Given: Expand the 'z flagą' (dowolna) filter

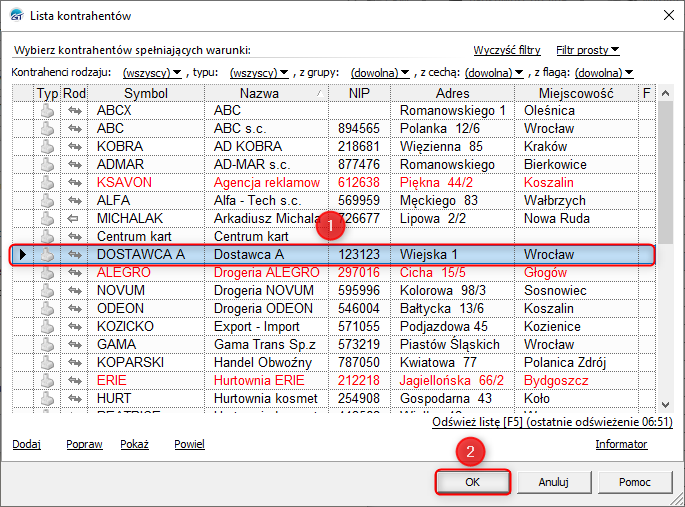Looking at the screenshot, I should coord(603,73).
